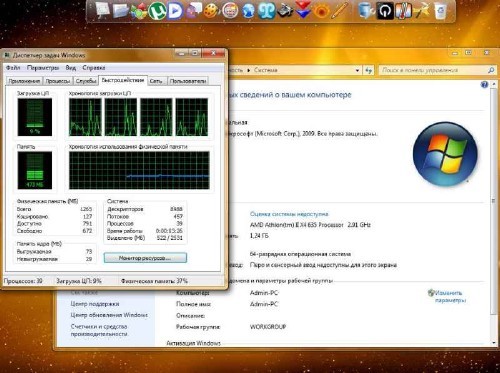Screen dimensions: 500x373
Task: Click the Загрузка ЦП: 9% status entry
Action: click(79, 281)
